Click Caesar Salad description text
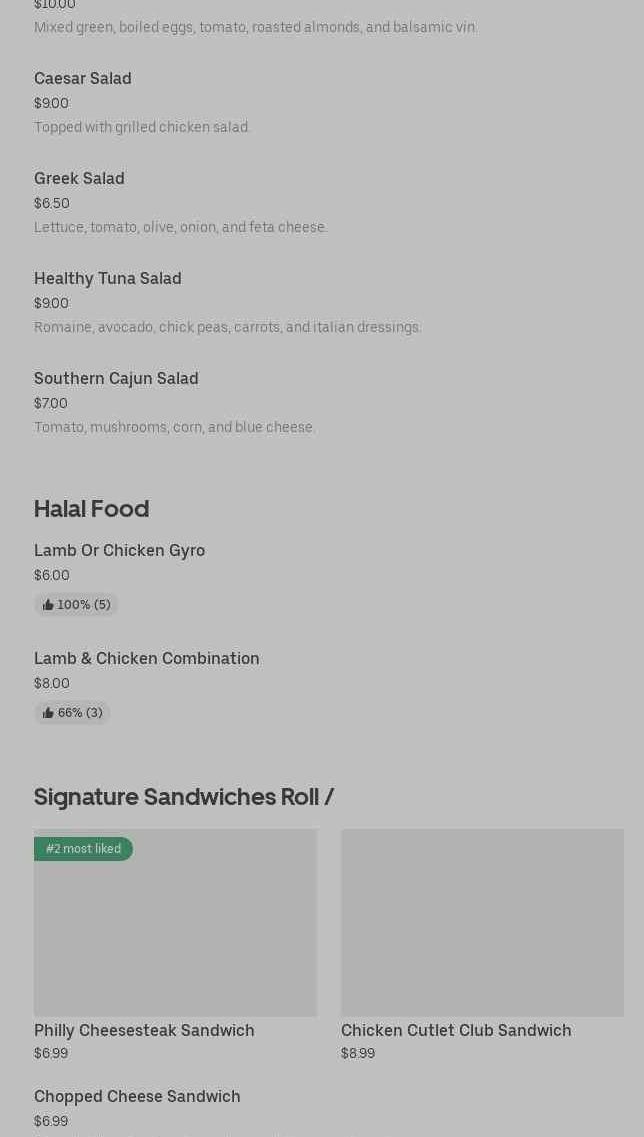This screenshot has width=644, height=1137. [142, 127]
